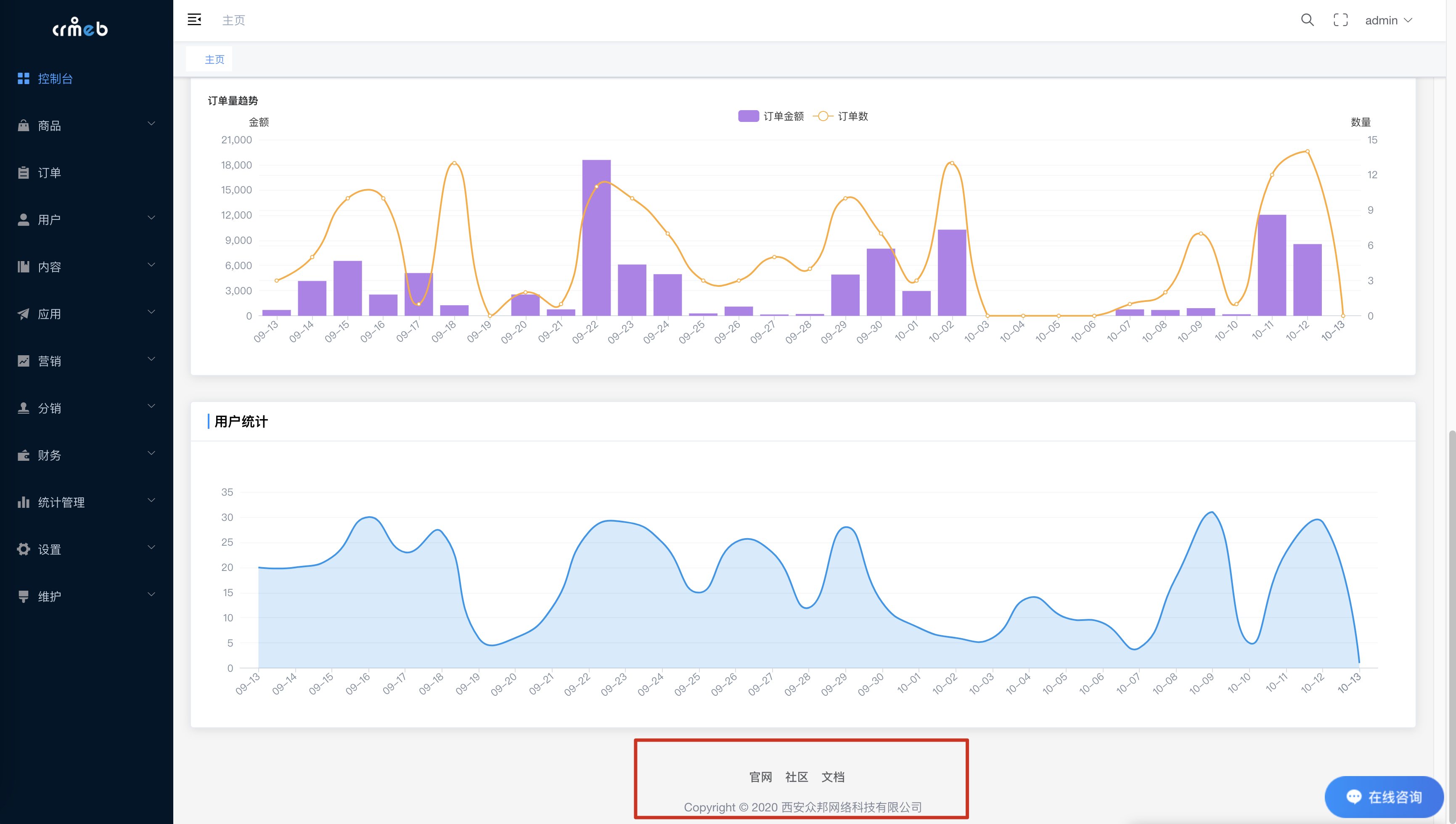Viewport: 1456px width, 824px height.
Task: Expand the 商品 menu chevron
Action: [x=151, y=124]
